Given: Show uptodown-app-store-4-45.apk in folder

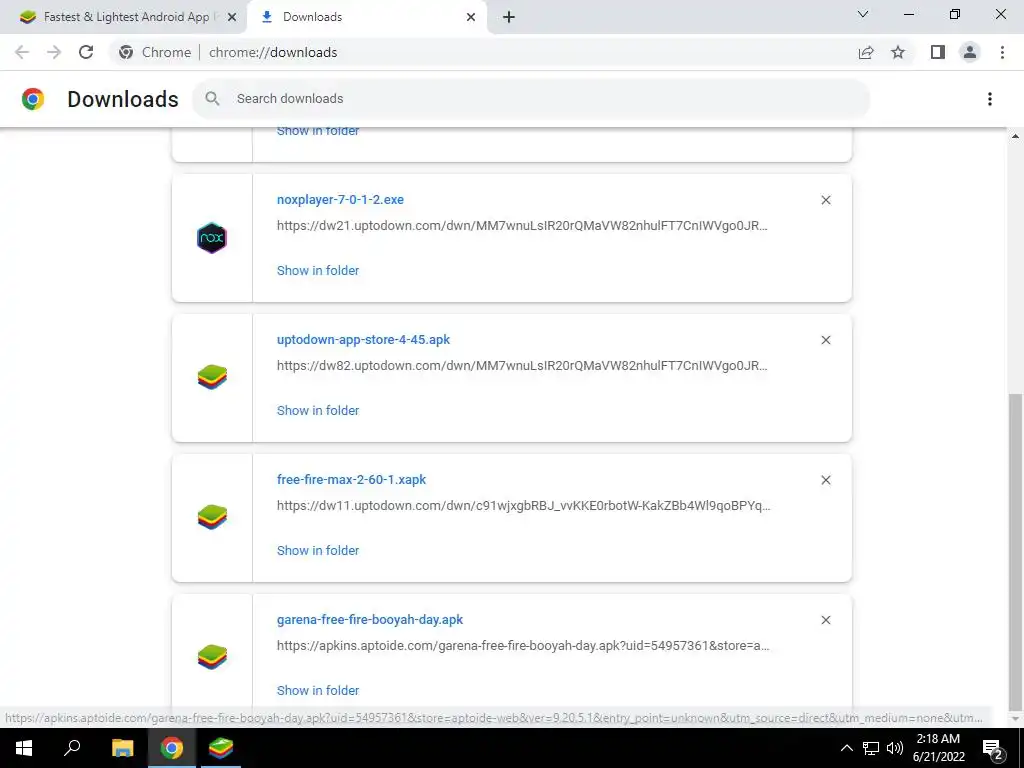Looking at the screenshot, I should [318, 410].
